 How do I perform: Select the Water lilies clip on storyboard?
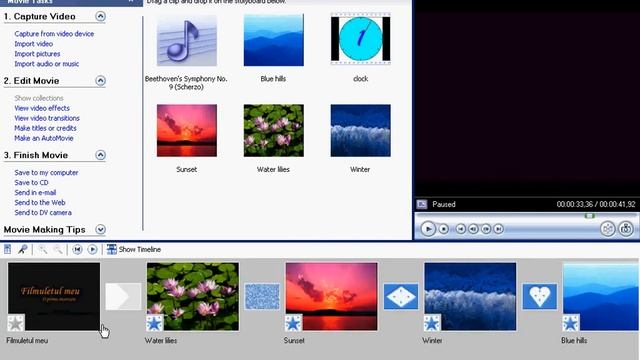click(193, 296)
